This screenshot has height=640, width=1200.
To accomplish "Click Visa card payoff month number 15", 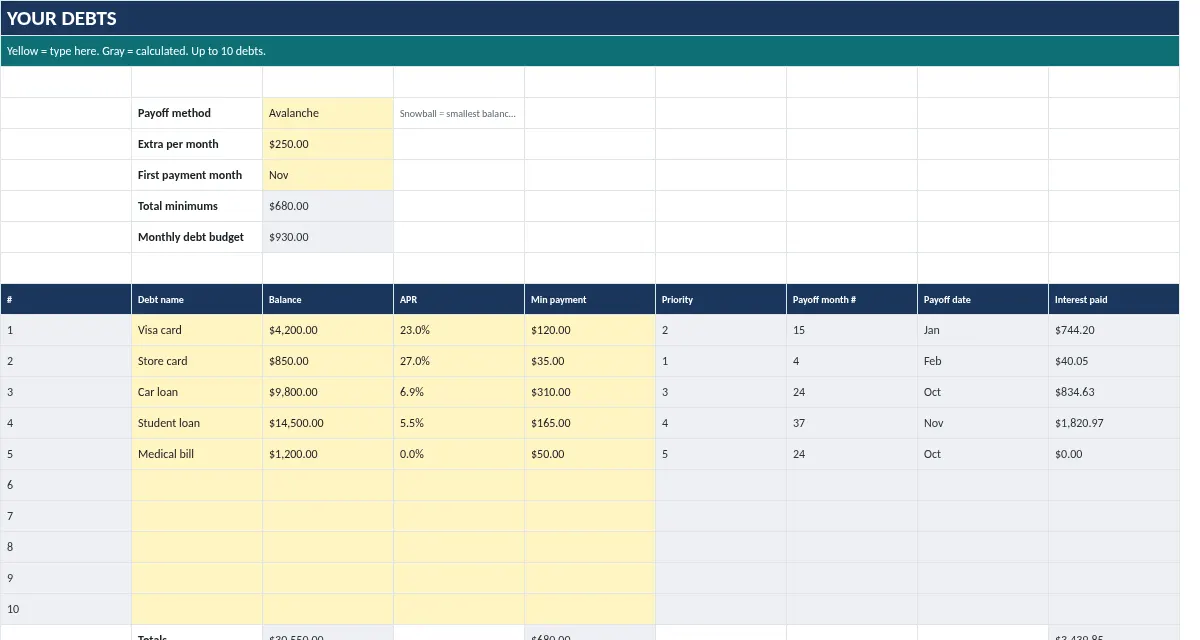I will click(852, 330).
